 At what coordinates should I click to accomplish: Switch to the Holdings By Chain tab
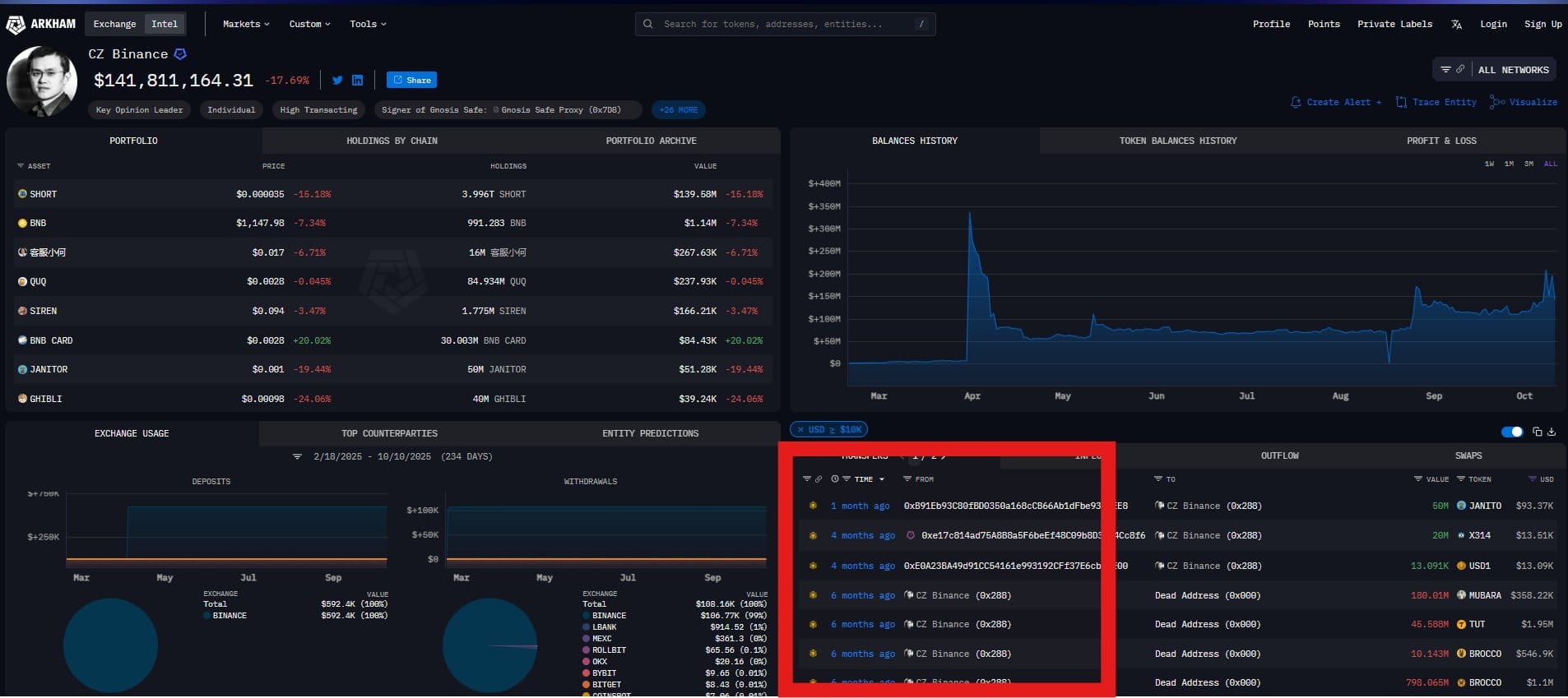pyautogui.click(x=392, y=141)
